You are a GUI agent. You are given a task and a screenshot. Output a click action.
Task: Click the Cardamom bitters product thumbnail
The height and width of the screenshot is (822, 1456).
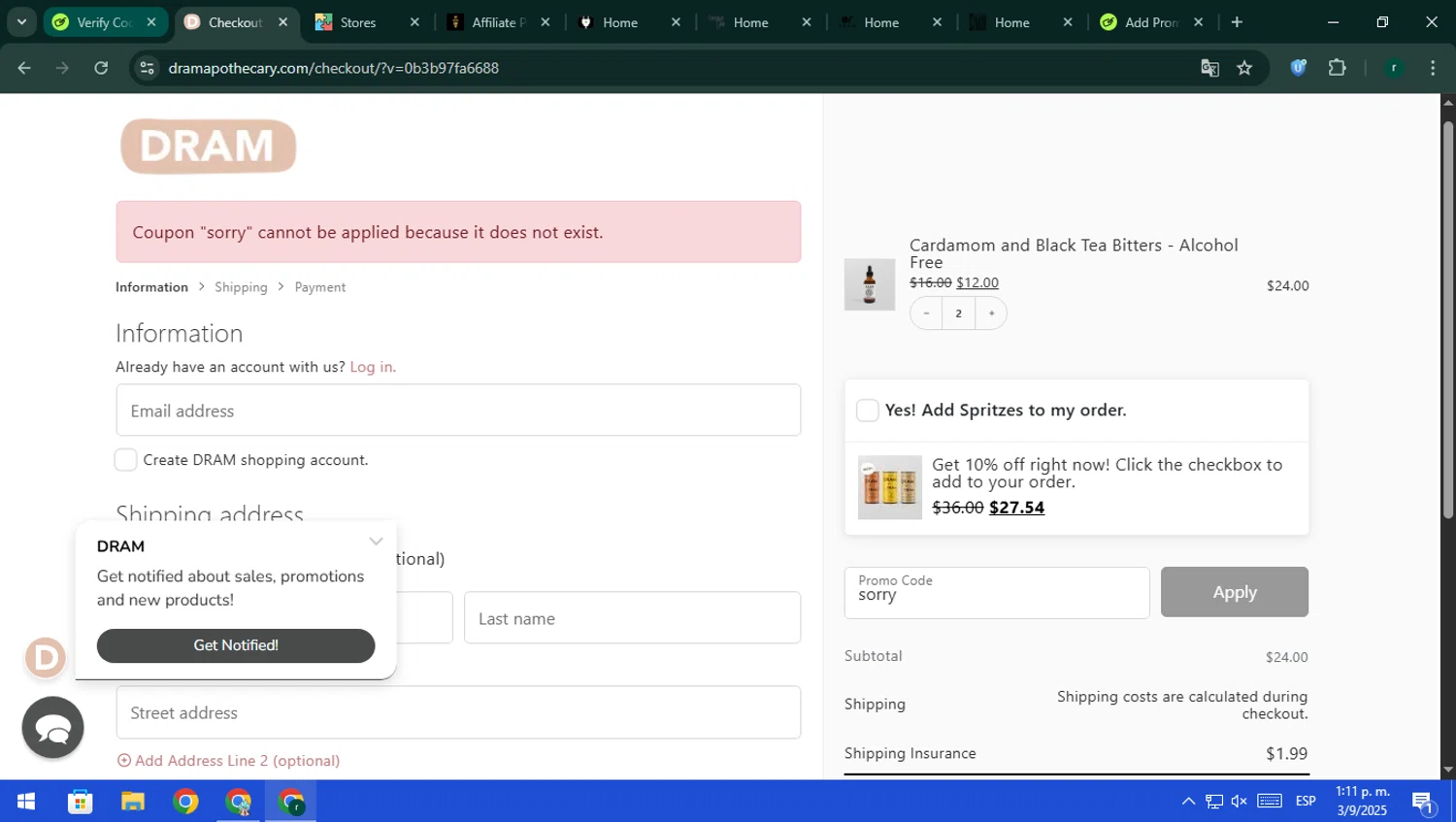pos(870,284)
